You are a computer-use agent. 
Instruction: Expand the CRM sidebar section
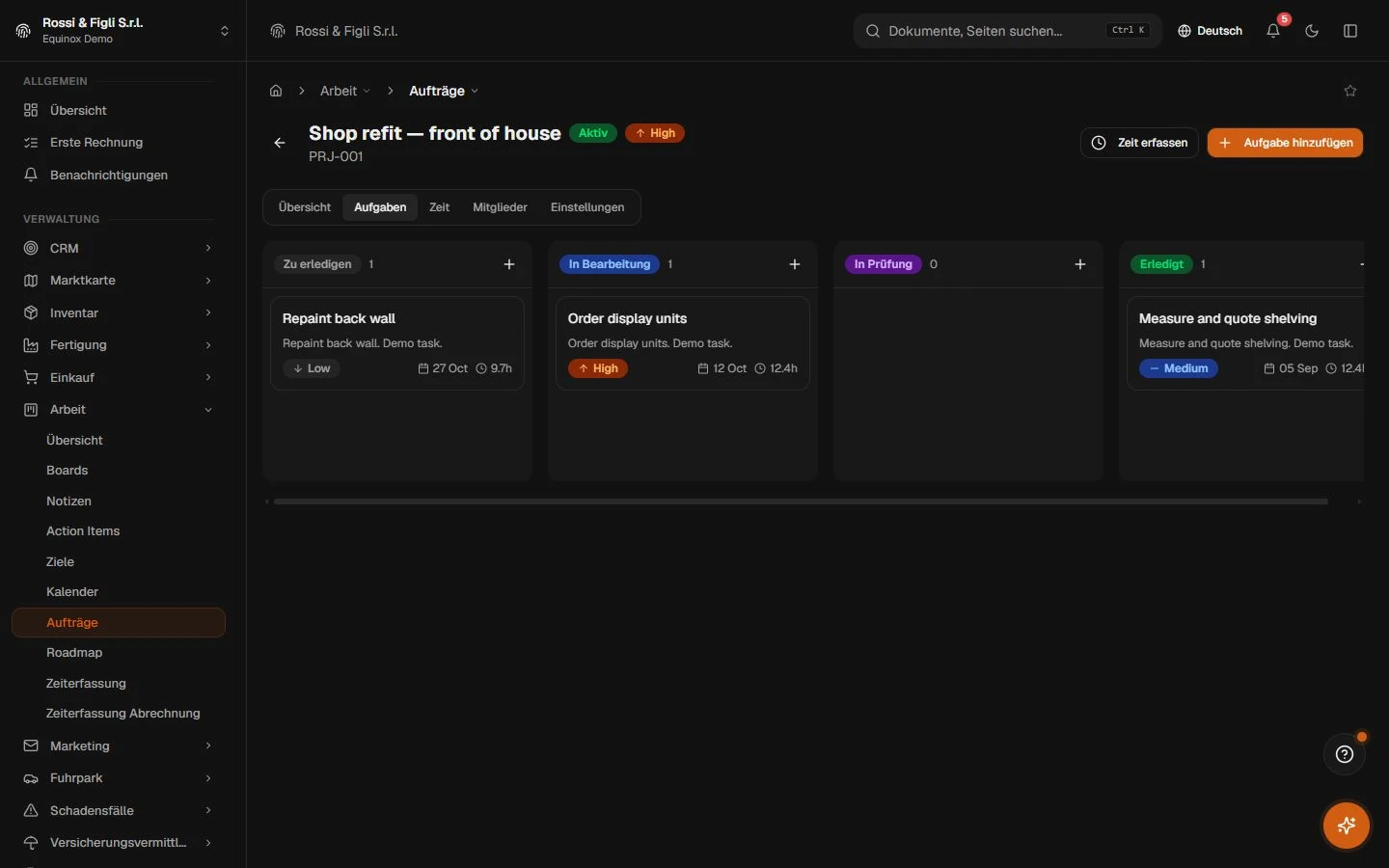pyautogui.click(x=119, y=248)
